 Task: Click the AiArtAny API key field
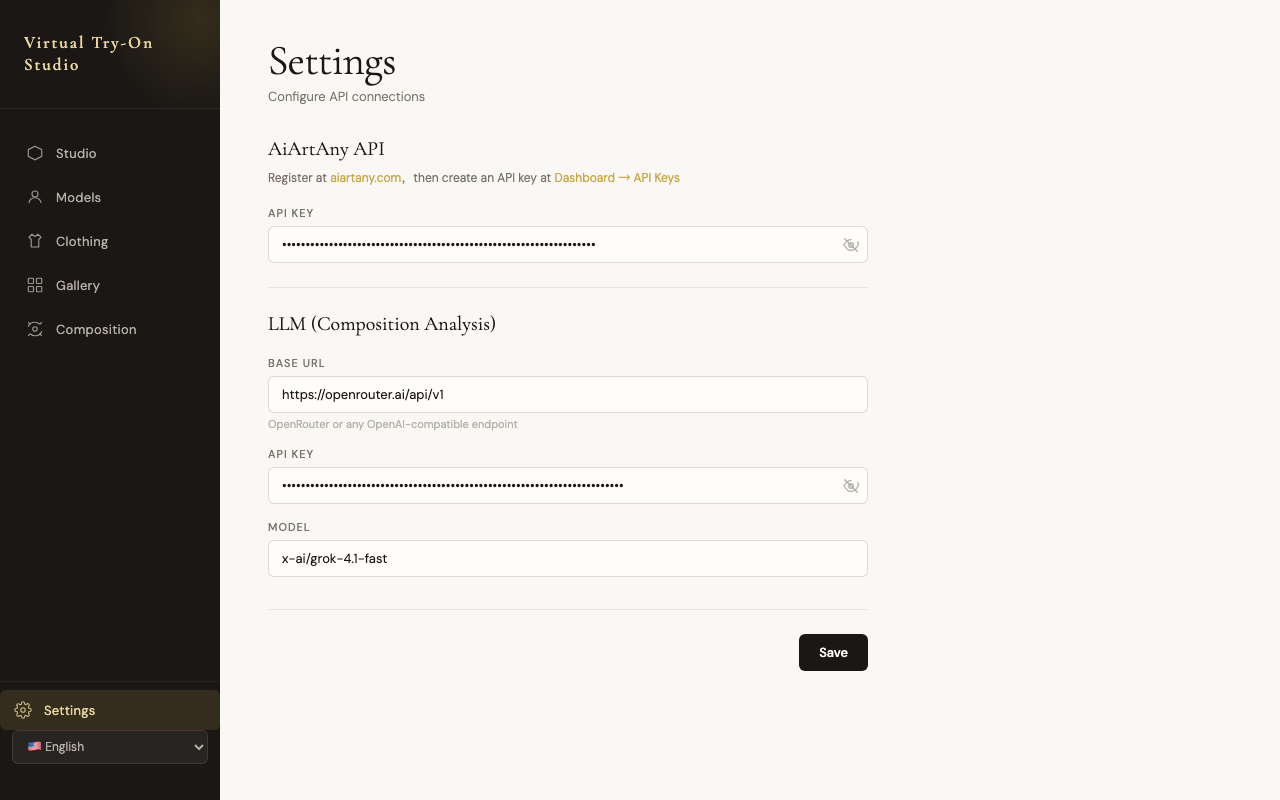coord(550,244)
